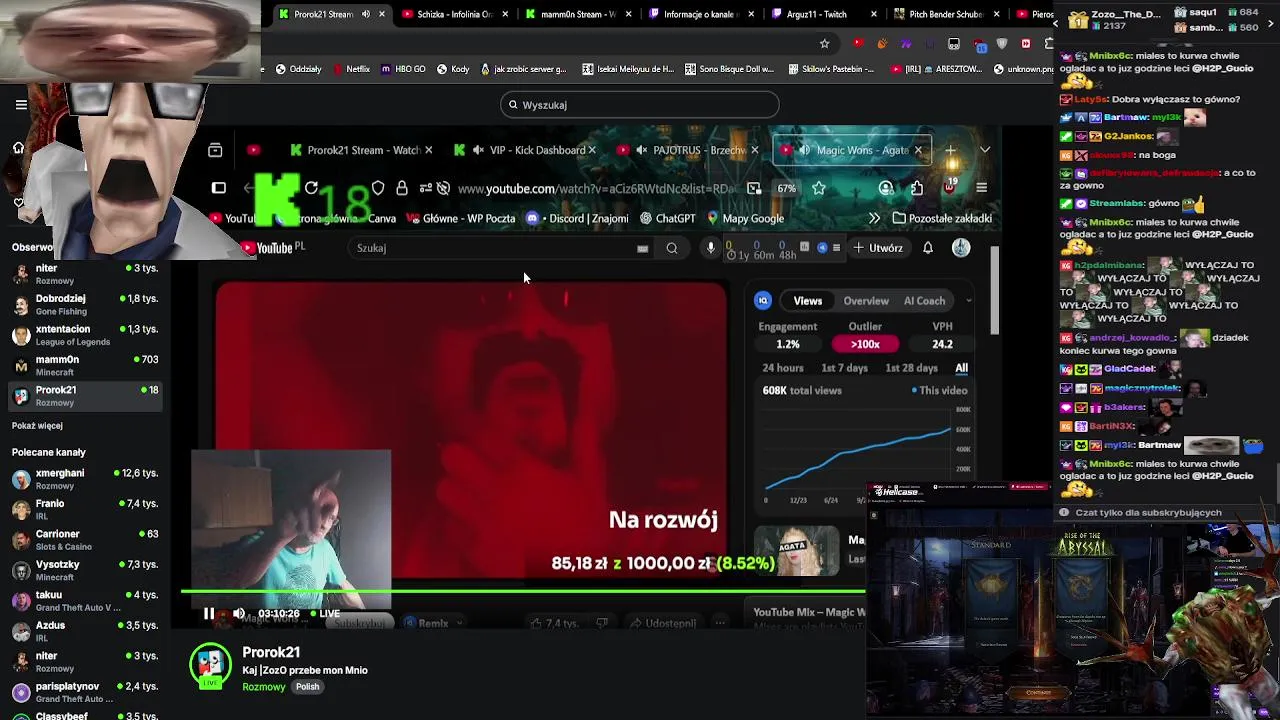Open the Oddziały bookmark
The image size is (1280, 720).
click(298, 69)
